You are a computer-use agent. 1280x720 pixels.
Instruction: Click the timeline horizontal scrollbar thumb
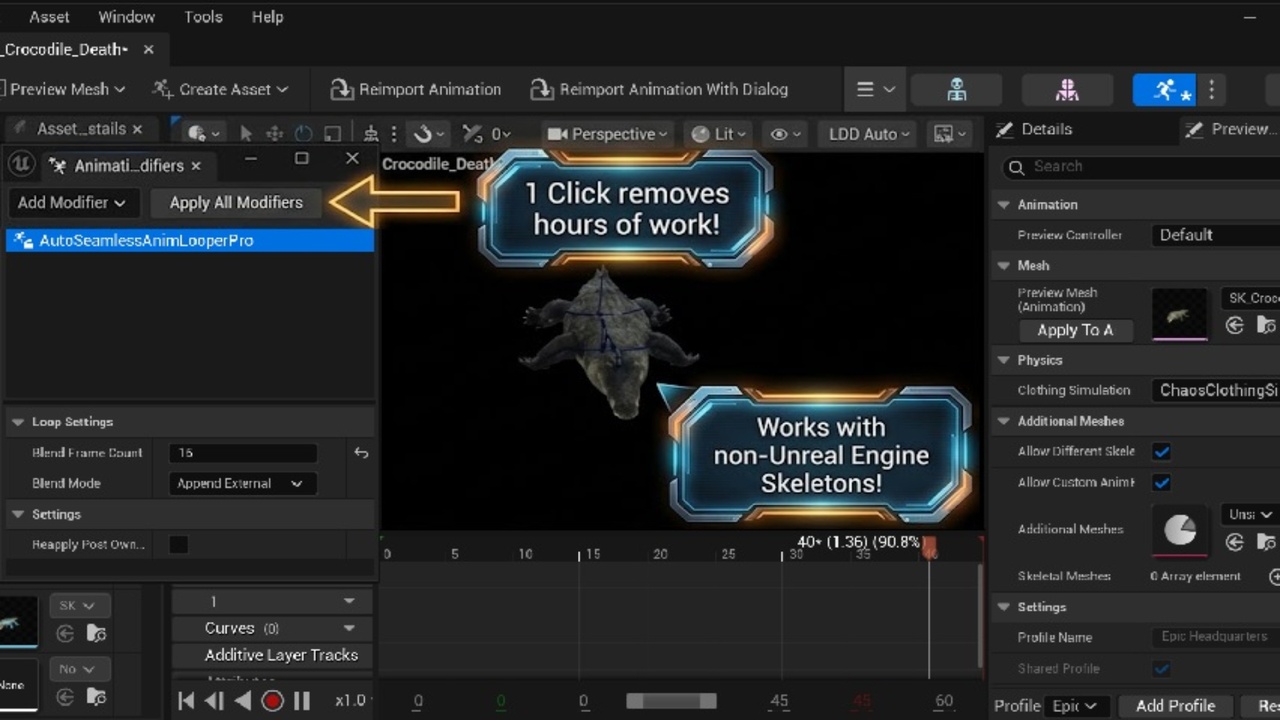point(671,701)
